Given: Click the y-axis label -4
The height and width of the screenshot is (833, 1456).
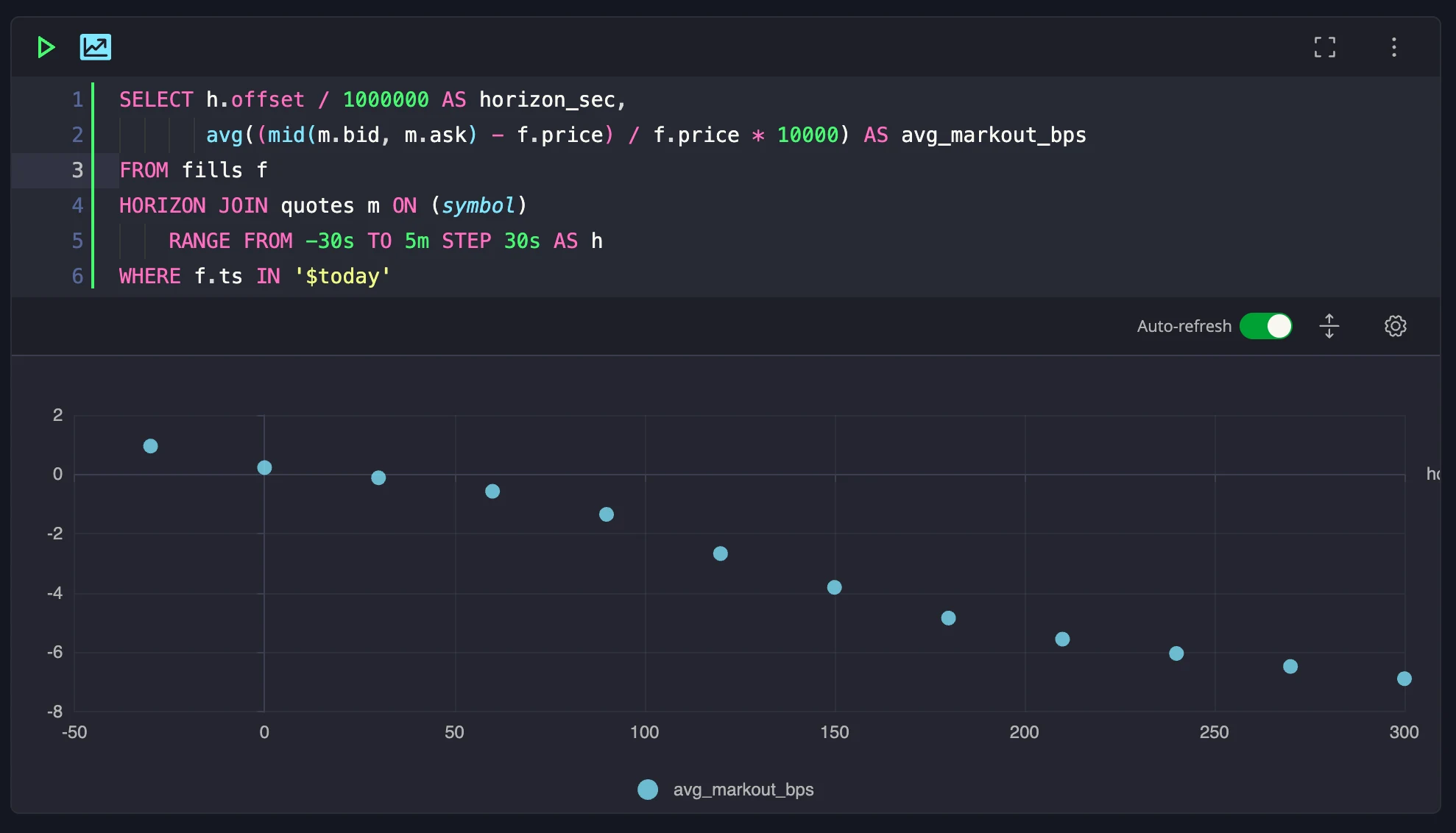Looking at the screenshot, I should pyautogui.click(x=55, y=592).
